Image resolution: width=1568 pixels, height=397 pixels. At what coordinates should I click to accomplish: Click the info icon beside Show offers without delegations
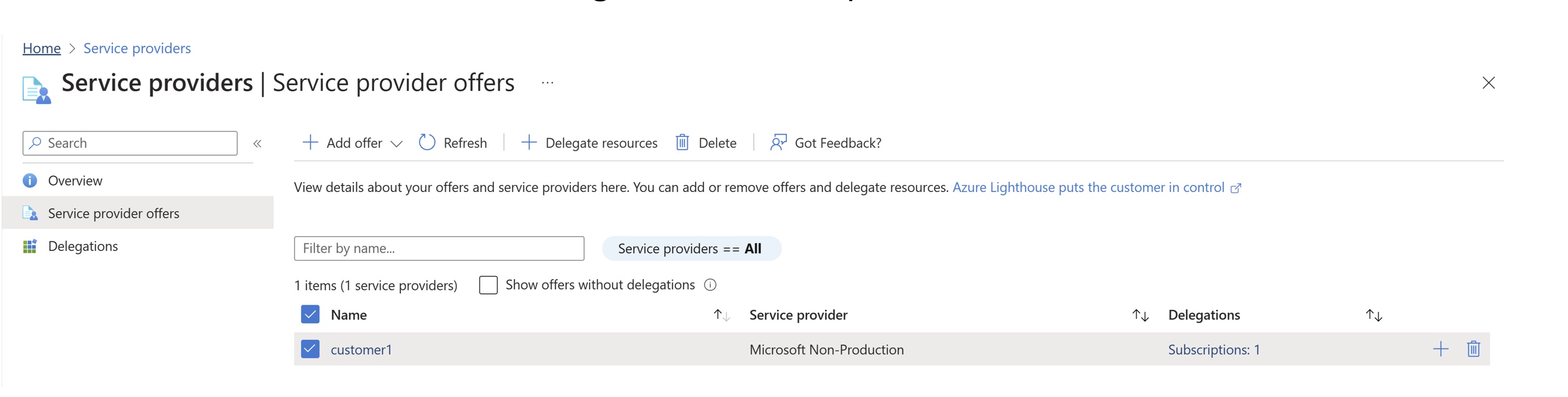tap(710, 285)
